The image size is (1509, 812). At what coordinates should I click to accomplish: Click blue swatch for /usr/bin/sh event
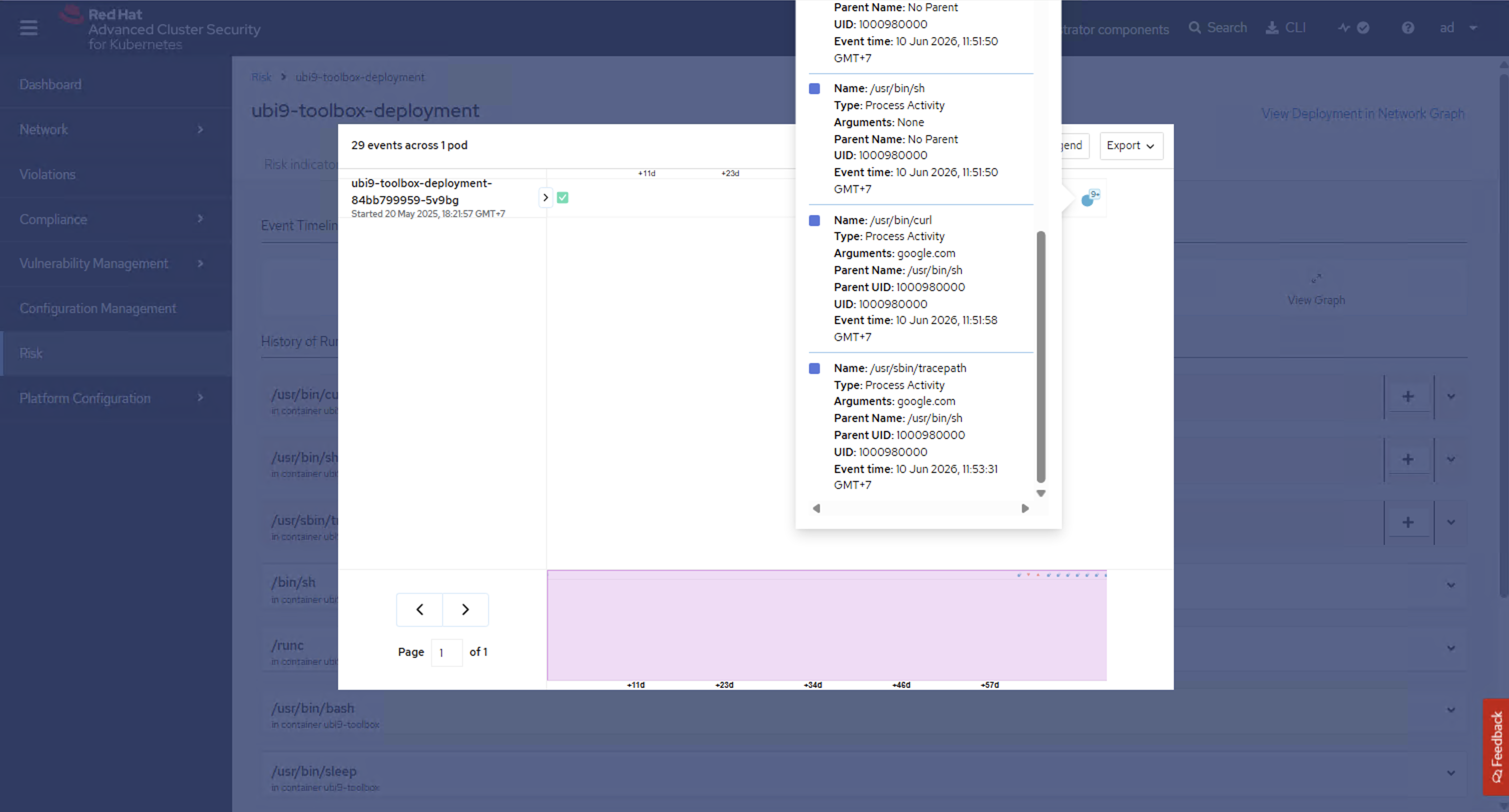click(814, 88)
